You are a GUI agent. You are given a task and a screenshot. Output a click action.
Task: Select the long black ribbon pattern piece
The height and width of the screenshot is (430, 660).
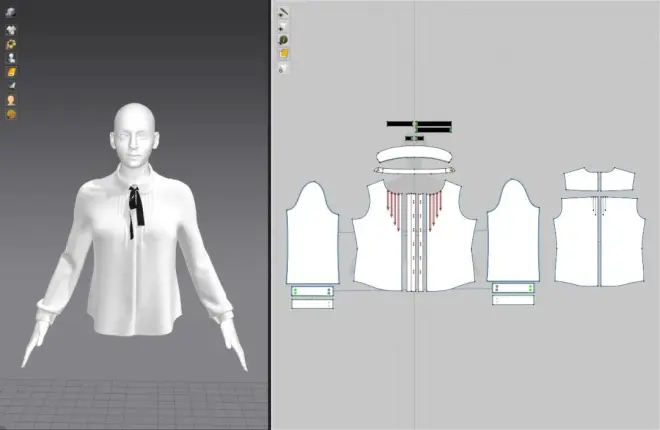click(x=419, y=124)
